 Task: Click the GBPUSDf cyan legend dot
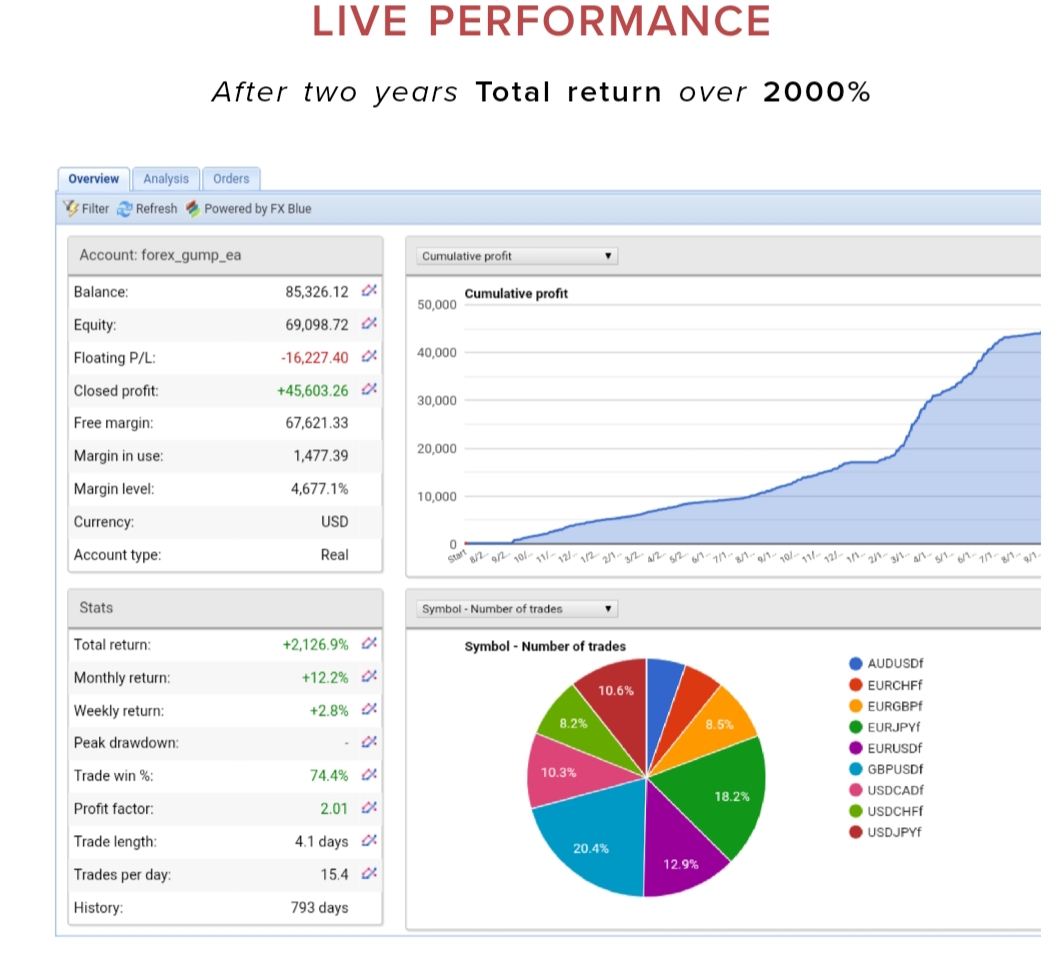pyautogui.click(x=856, y=769)
